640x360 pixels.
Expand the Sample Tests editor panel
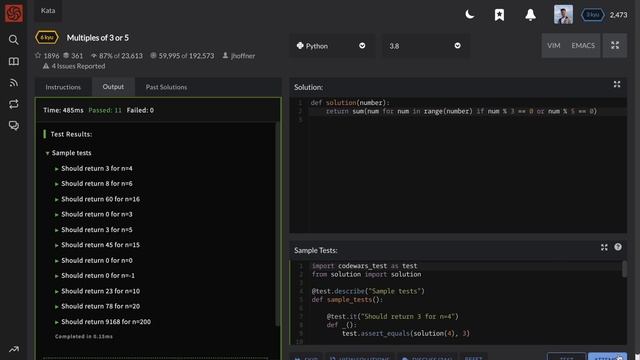(604, 247)
